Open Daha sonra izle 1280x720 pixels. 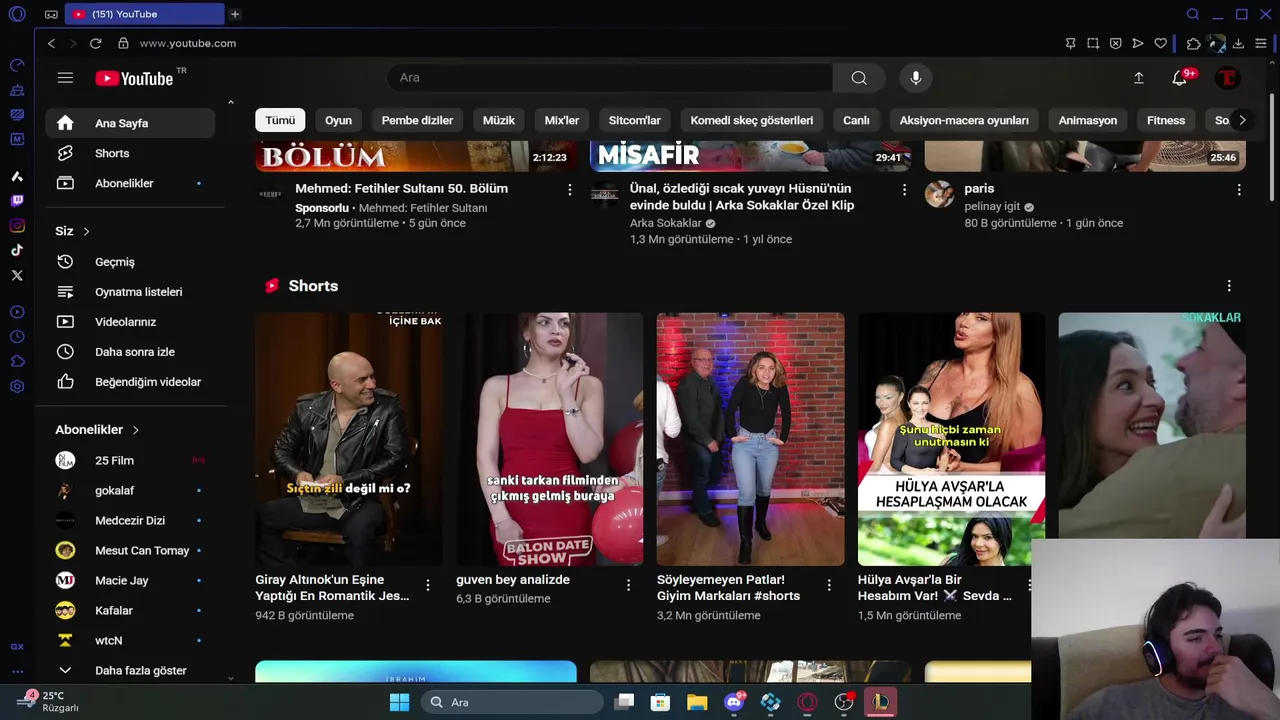pos(130,352)
